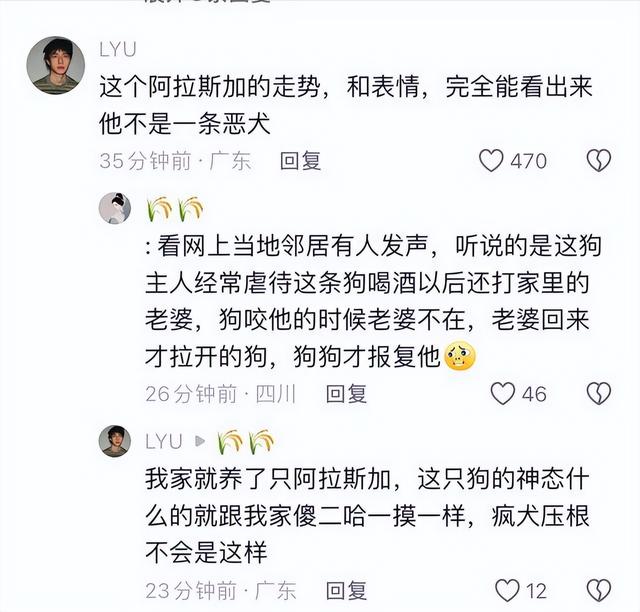Viewport: 640px width, 612px height.
Task: Open the wheat-emoji user's avatar
Action: [115, 209]
